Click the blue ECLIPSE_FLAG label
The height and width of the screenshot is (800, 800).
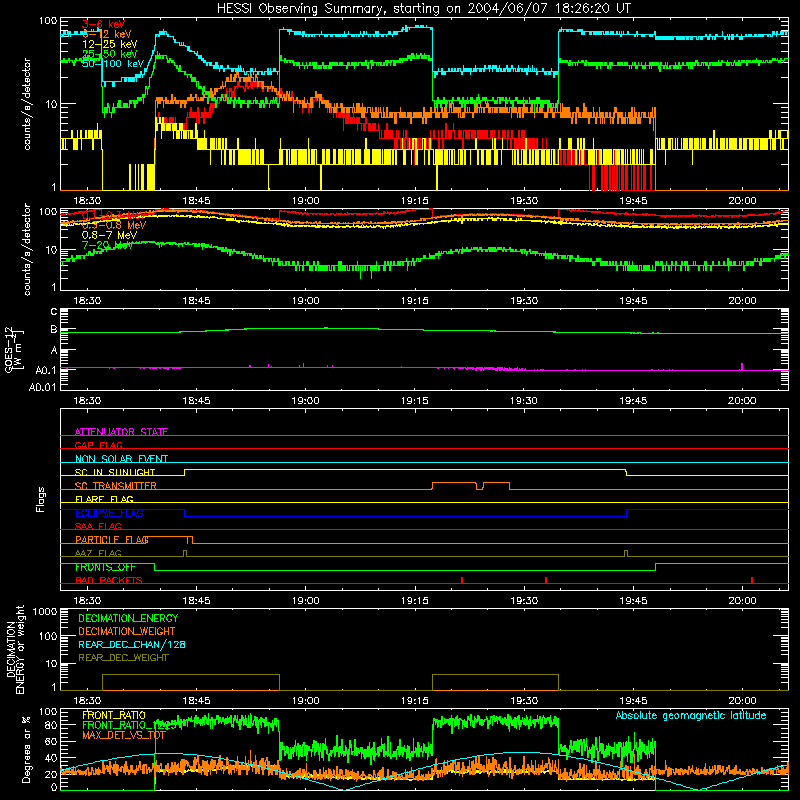point(109,513)
